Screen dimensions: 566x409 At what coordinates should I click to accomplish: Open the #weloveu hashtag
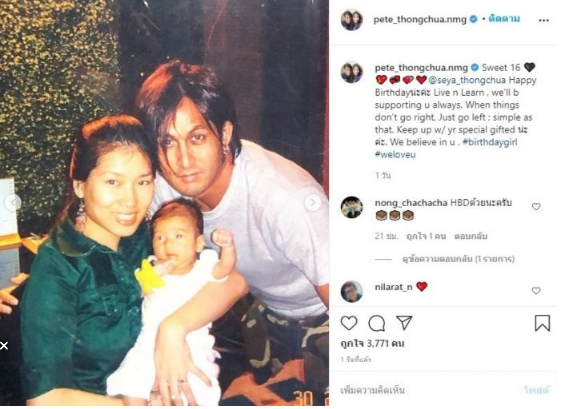coord(395,155)
